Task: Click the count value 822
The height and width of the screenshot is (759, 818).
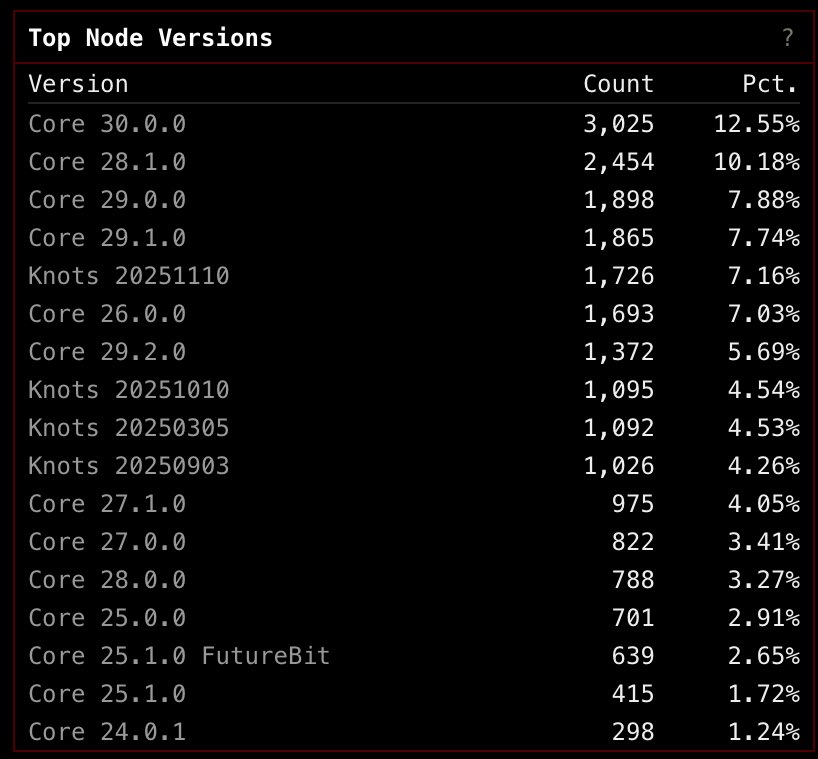Action: (x=633, y=542)
